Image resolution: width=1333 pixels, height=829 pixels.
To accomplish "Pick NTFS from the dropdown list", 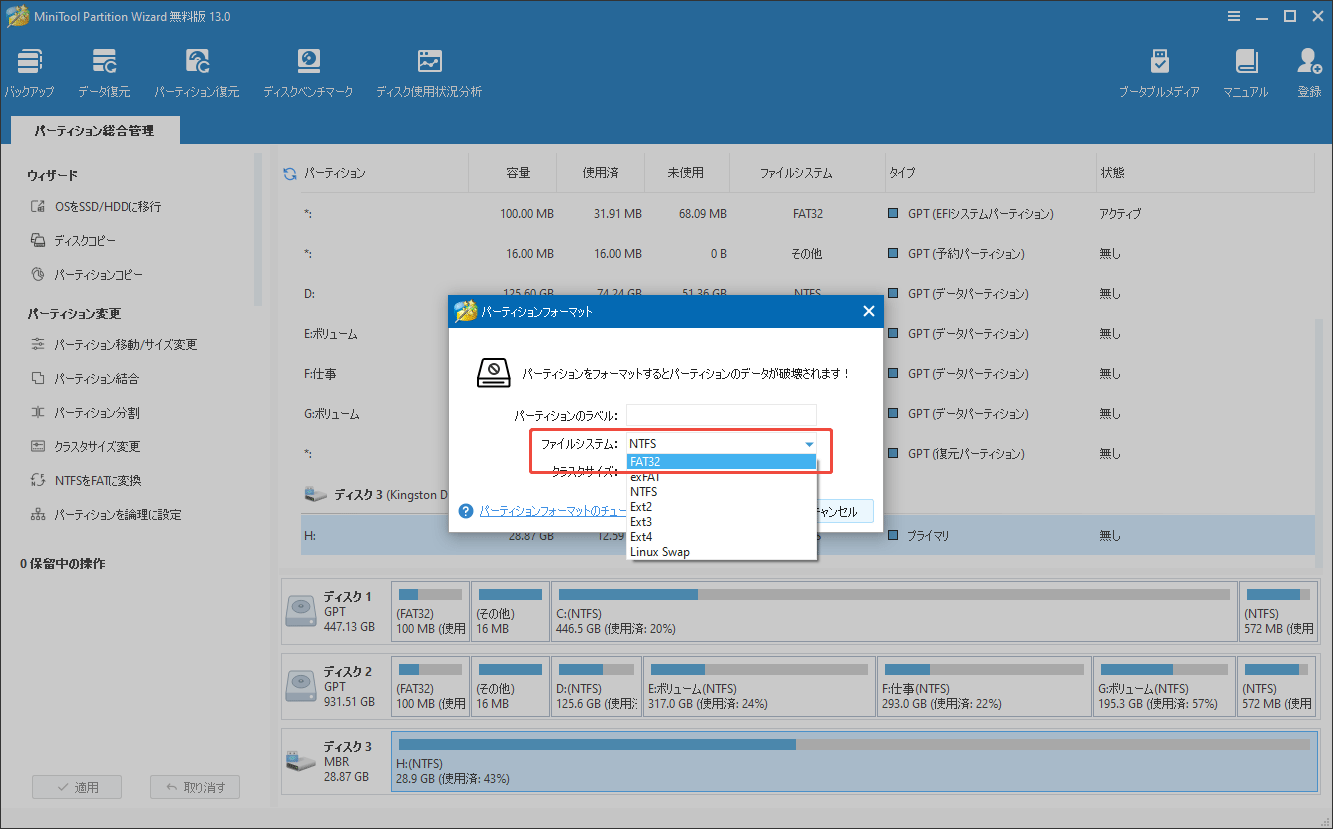I will pos(722,492).
